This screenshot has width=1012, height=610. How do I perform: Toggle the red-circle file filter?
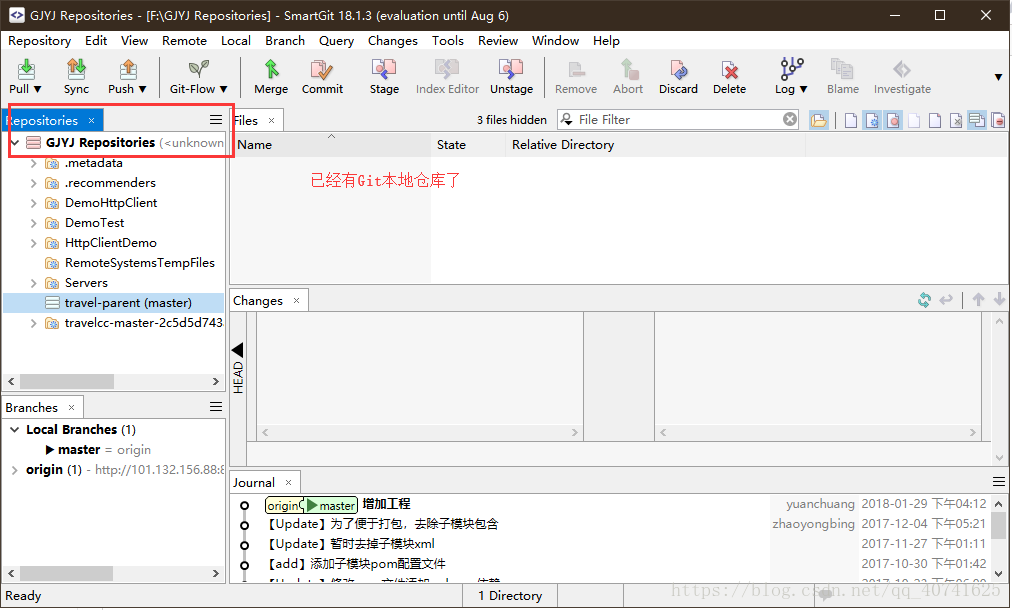(x=893, y=120)
